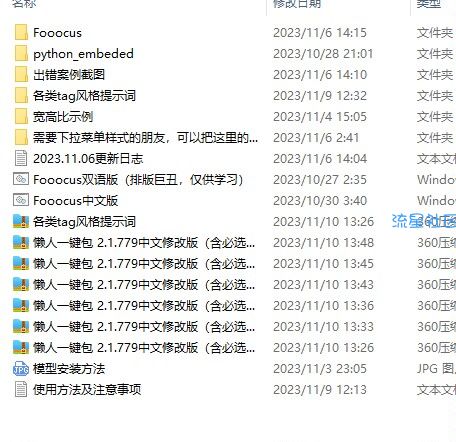Click the 懒人一键包 archive icon modified at 13:48

click(21, 242)
